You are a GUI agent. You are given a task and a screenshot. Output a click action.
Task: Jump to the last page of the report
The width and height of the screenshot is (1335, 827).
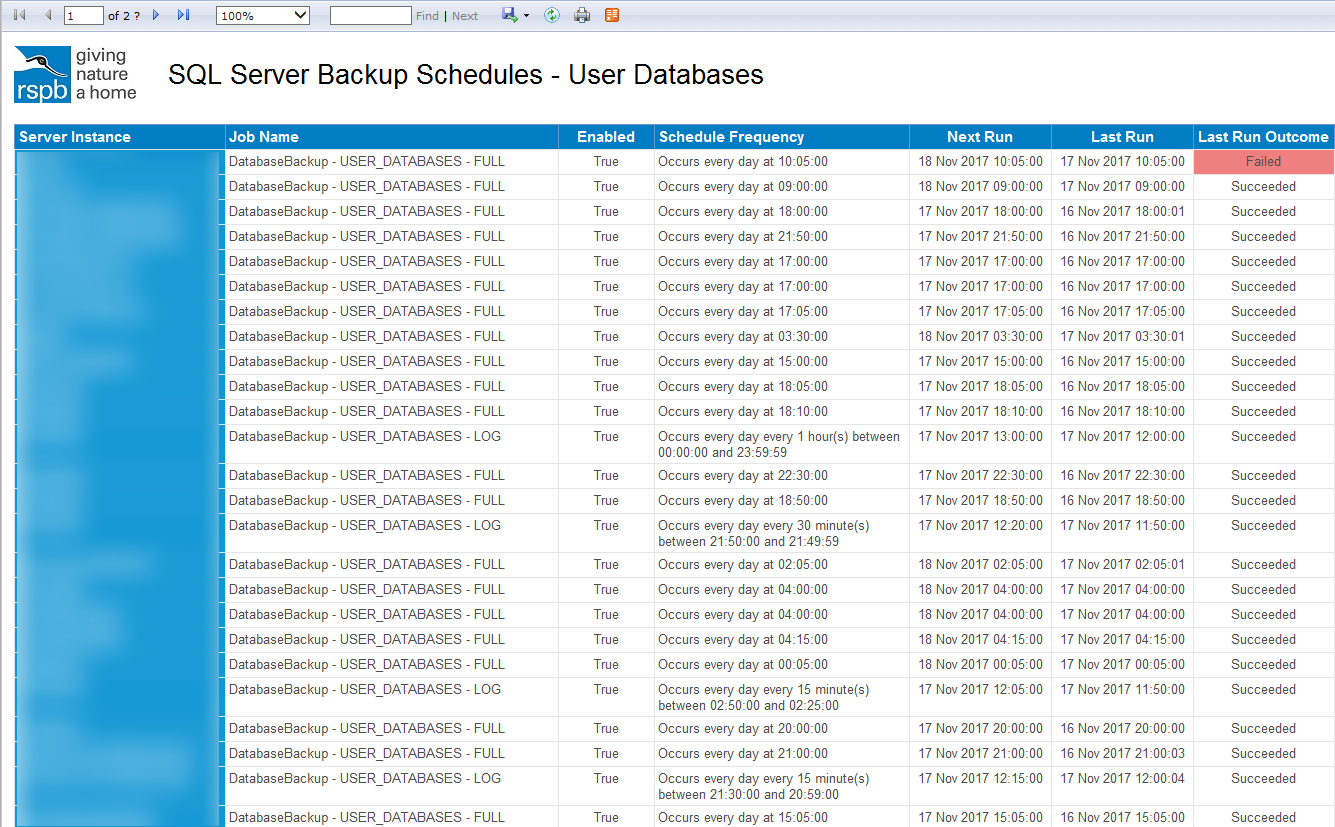pyautogui.click(x=182, y=15)
